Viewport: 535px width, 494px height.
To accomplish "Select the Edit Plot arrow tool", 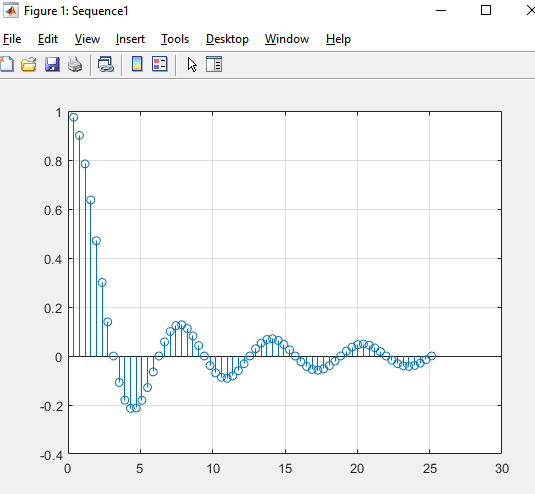I will 192,64.
